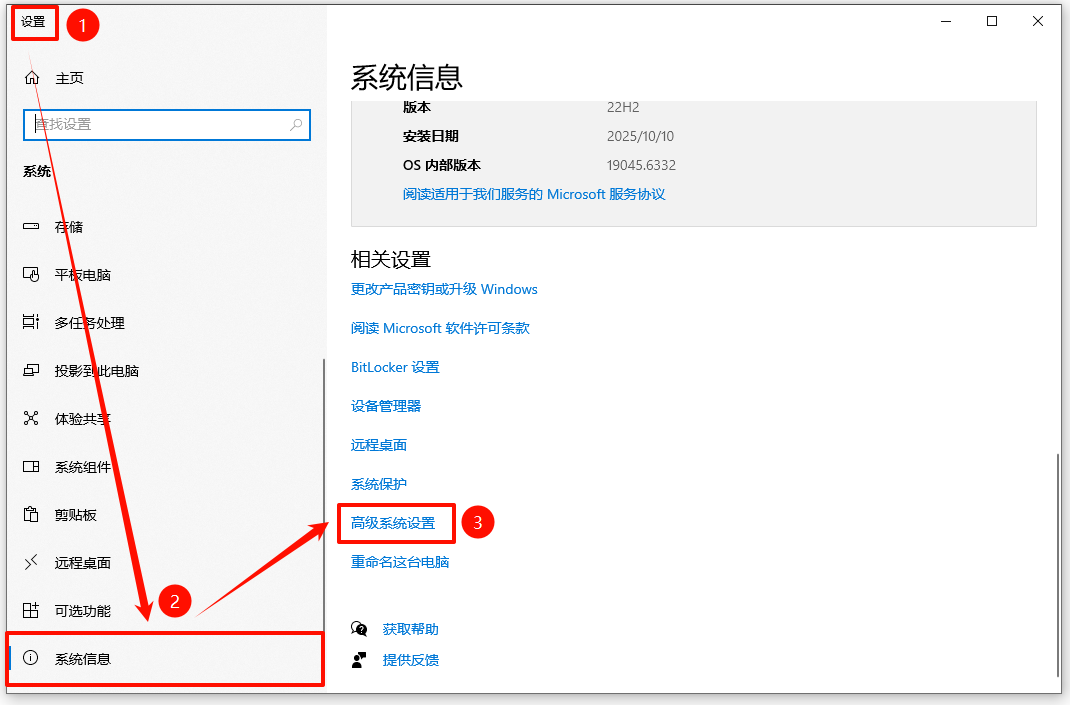Open 重命名这台电脑 option
Screen dimensions: 1070x705
point(398,562)
